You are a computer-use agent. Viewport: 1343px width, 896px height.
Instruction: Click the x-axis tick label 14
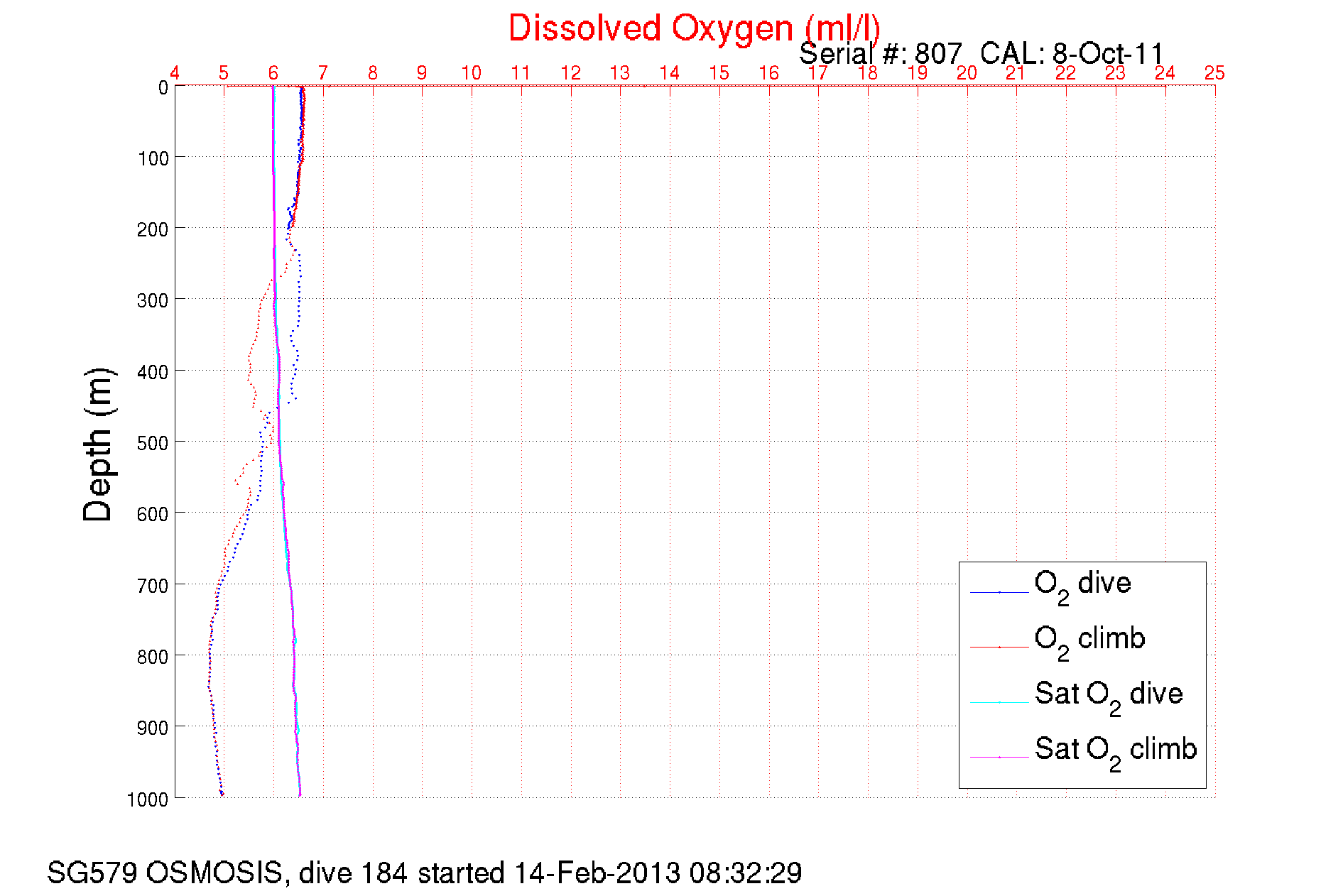(x=670, y=73)
